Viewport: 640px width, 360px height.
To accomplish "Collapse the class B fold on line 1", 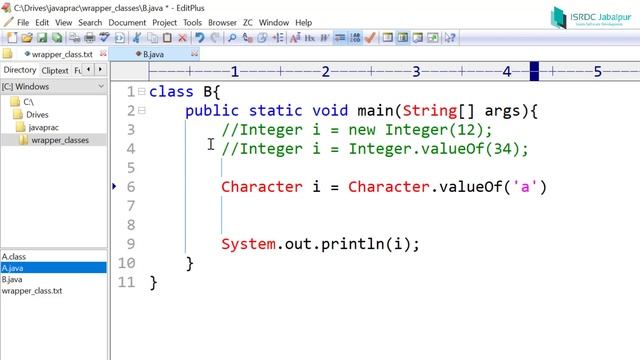I will tap(141, 91).
